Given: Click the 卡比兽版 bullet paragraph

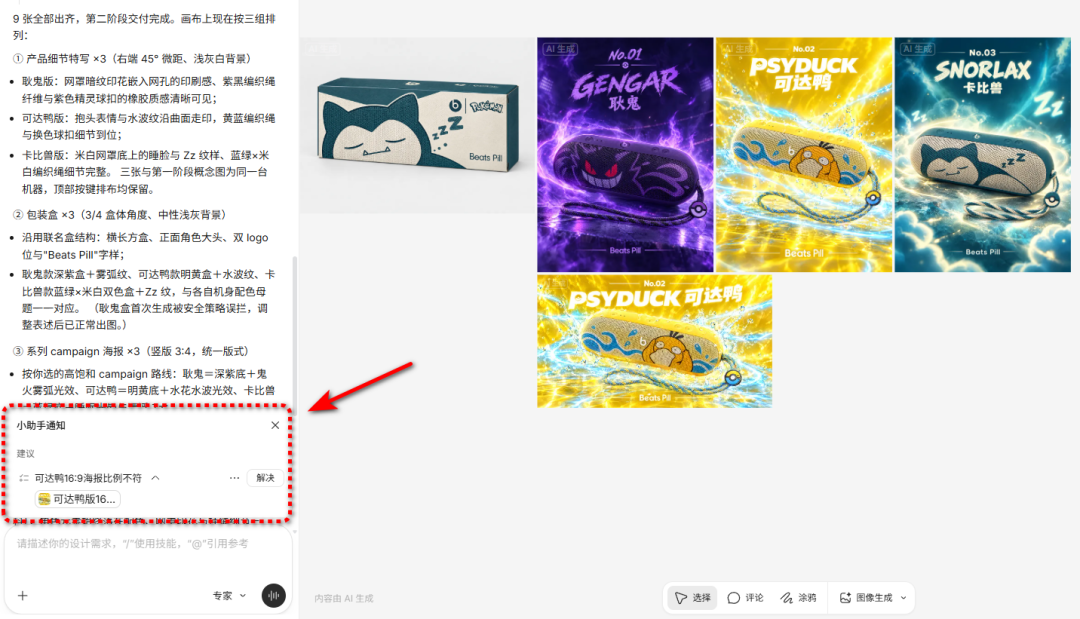Looking at the screenshot, I should (x=146, y=172).
